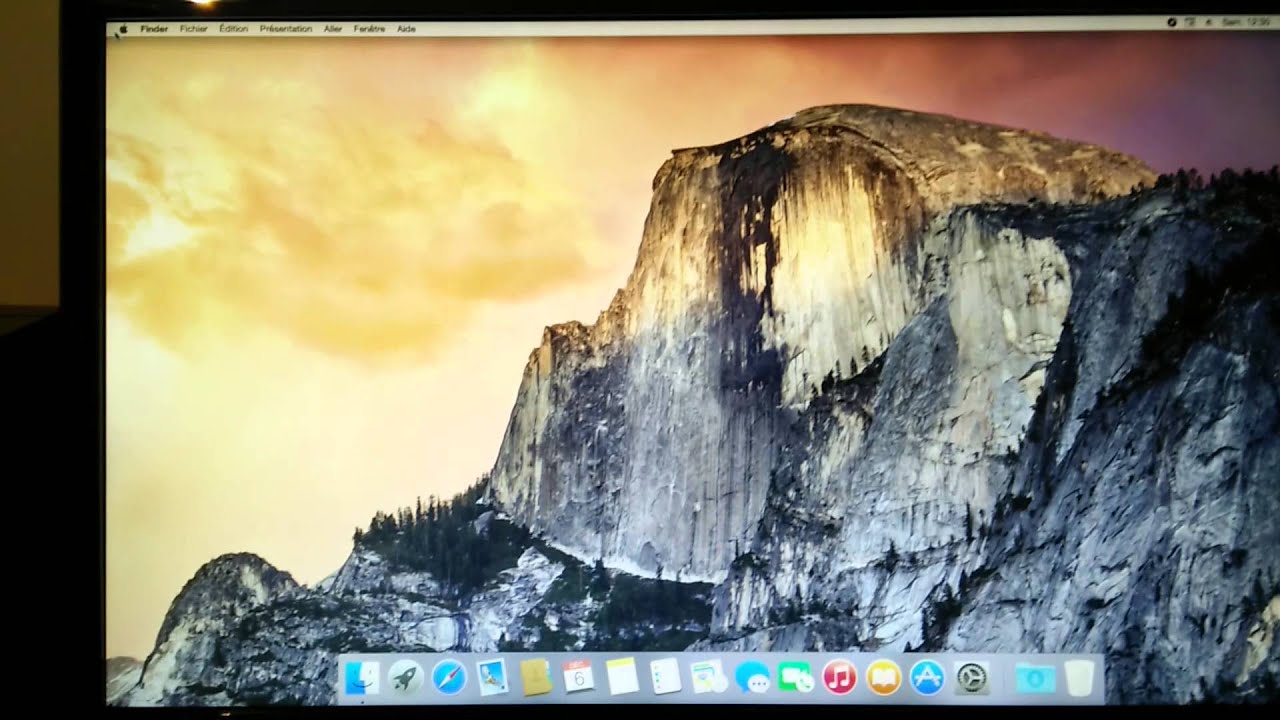This screenshot has height=720, width=1280.
Task: Open the Trash in Dock
Action: coord(1079,677)
